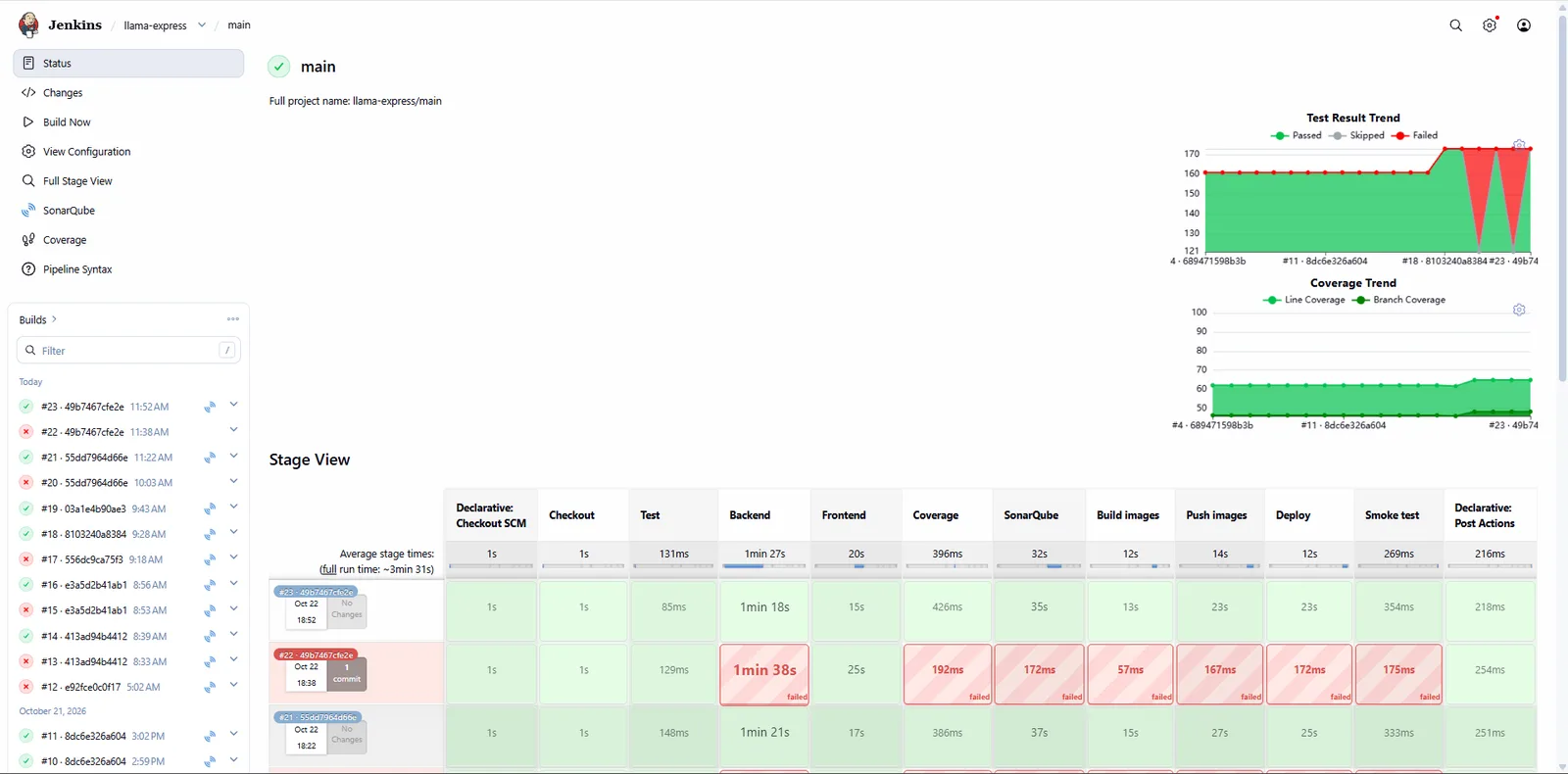
Task: Click failed status icon of build #22
Action: 26,432
